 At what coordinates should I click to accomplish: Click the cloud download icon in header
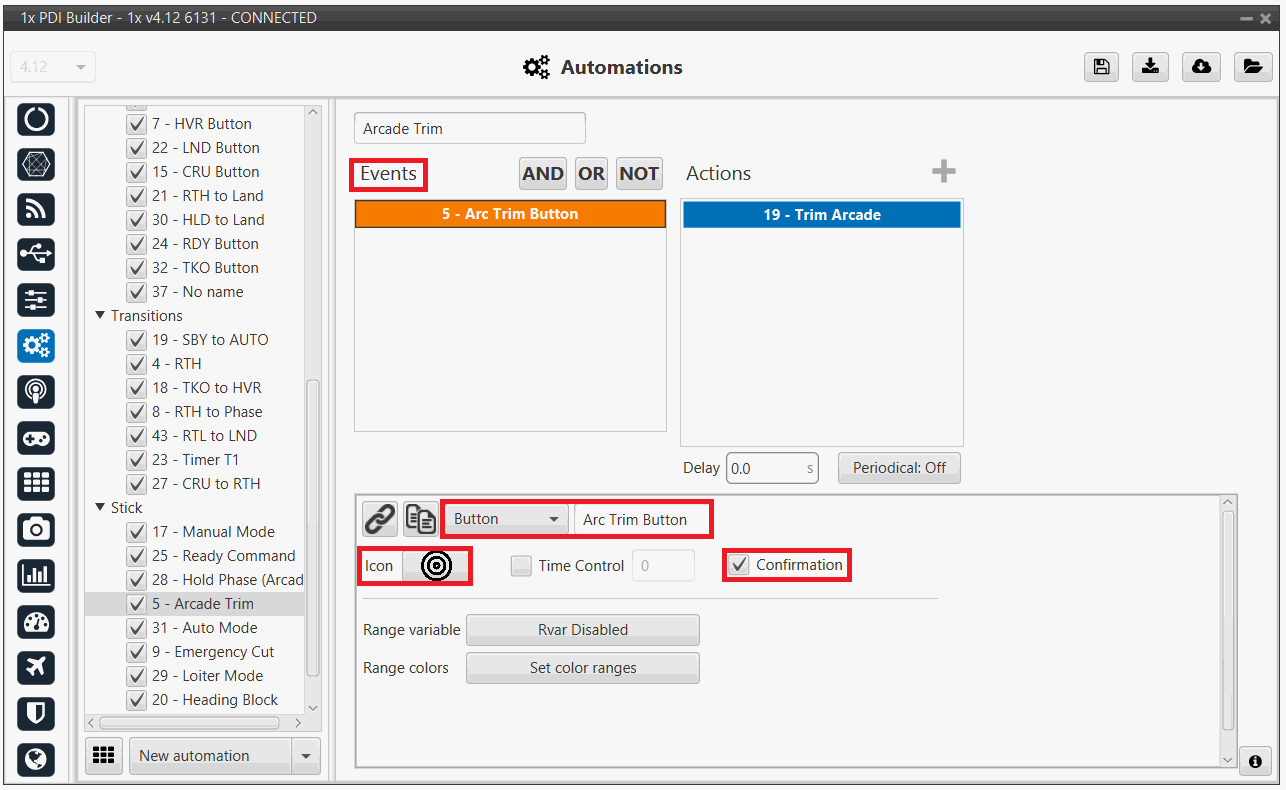1201,67
